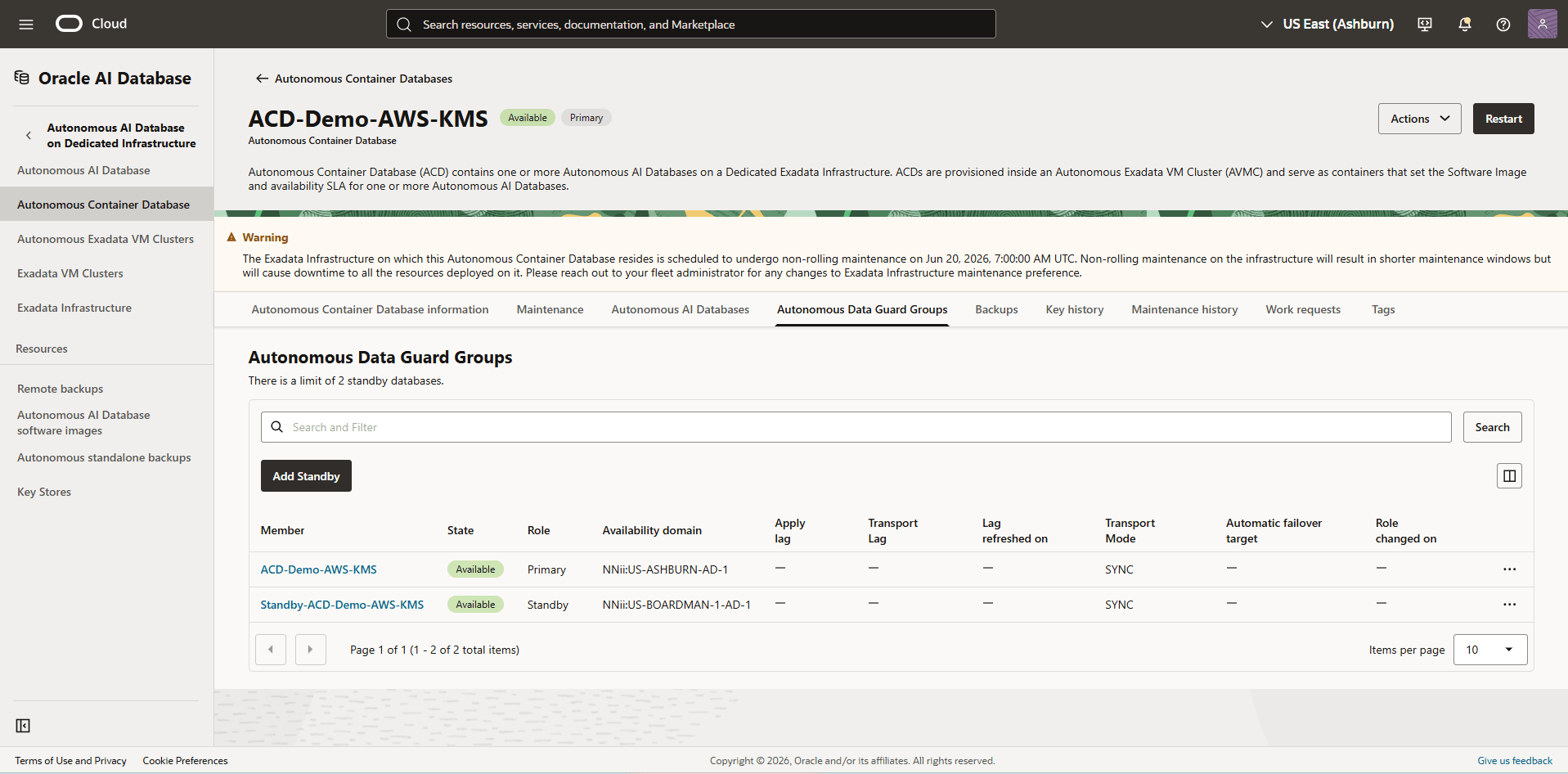1568x774 pixels.
Task: Switch to the Work requests tab
Action: click(x=1303, y=309)
